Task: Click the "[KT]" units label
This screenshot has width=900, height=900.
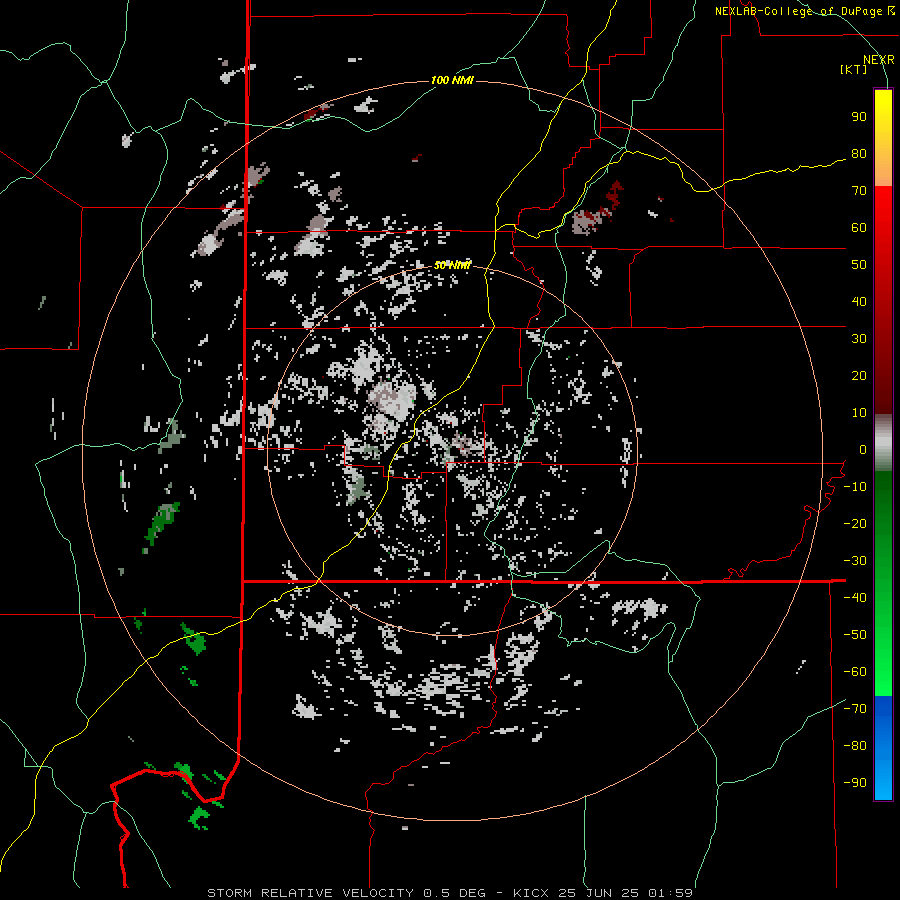Action: coord(854,69)
